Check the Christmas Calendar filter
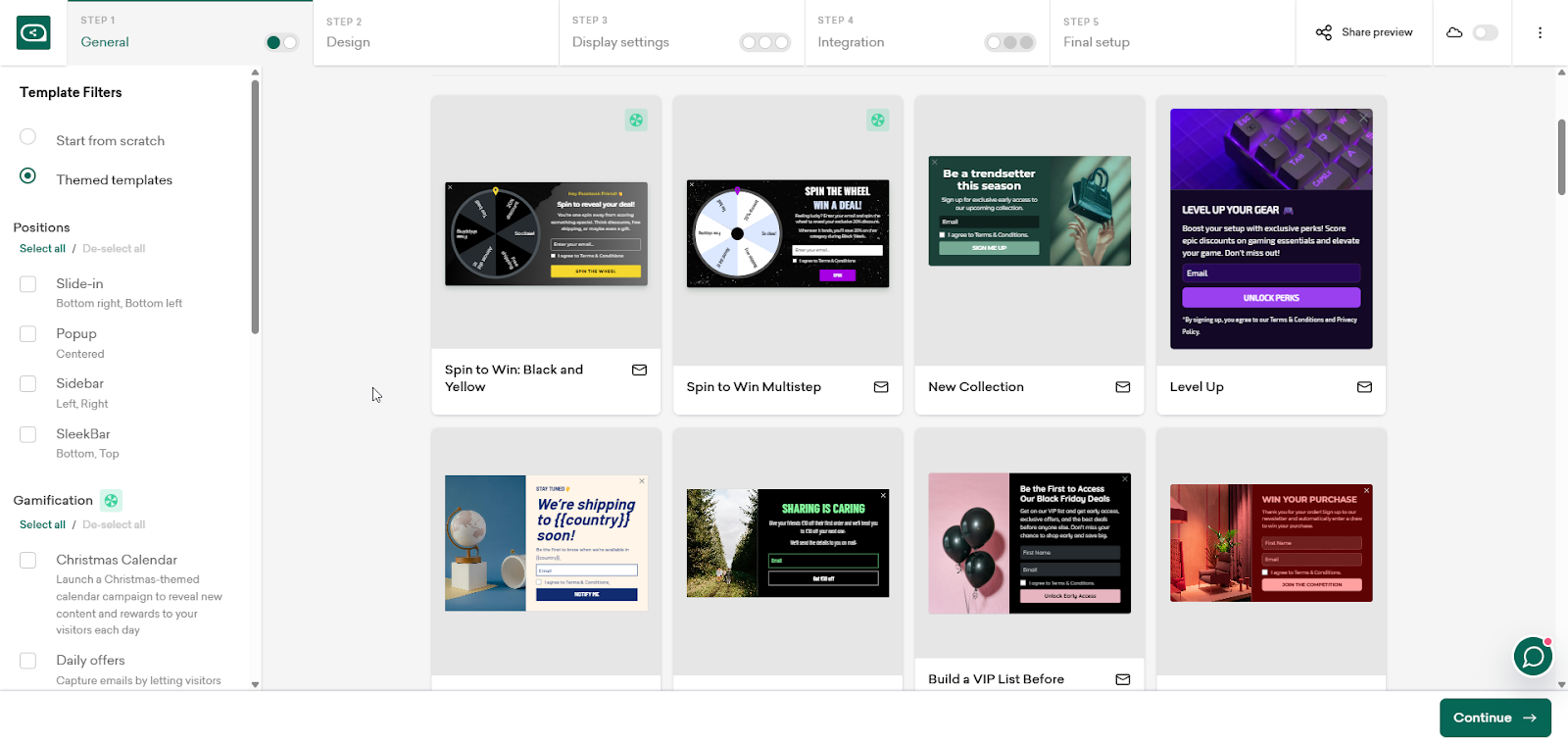 [28, 560]
